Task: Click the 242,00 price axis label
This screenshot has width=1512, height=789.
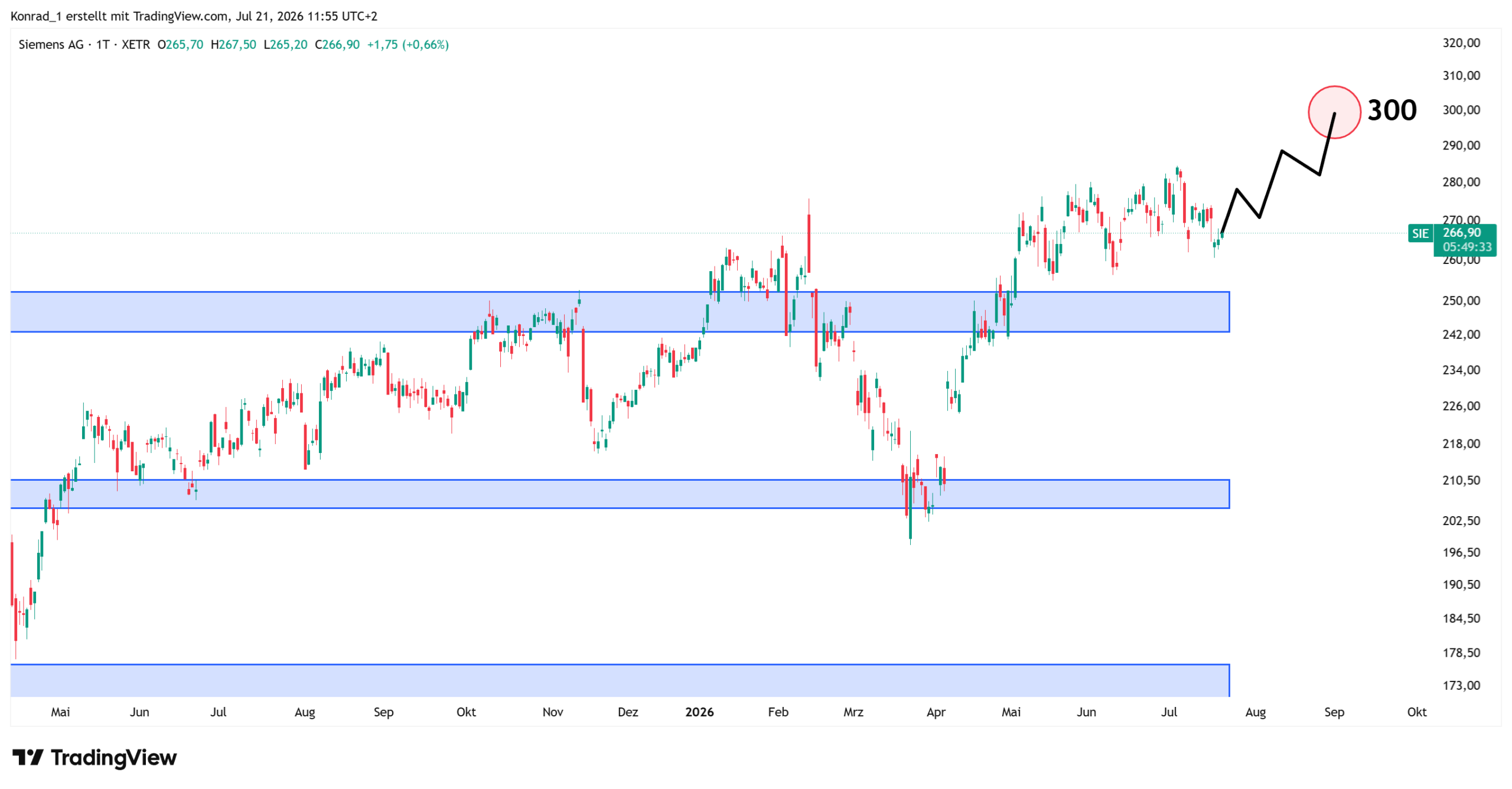Action: (1461, 335)
